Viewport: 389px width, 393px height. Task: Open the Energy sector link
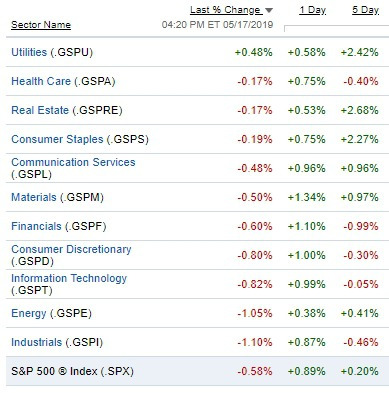[29, 313]
